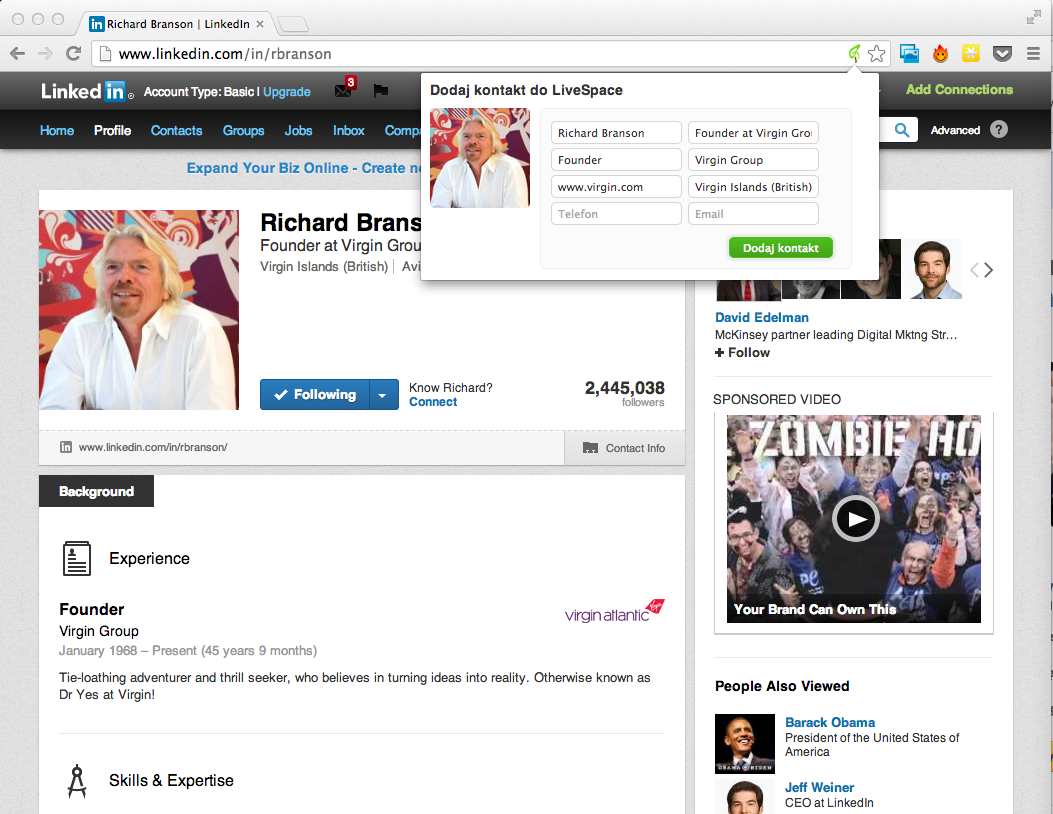Open the LinkedIn notifications flag icon
This screenshot has width=1053, height=814.
(381, 91)
